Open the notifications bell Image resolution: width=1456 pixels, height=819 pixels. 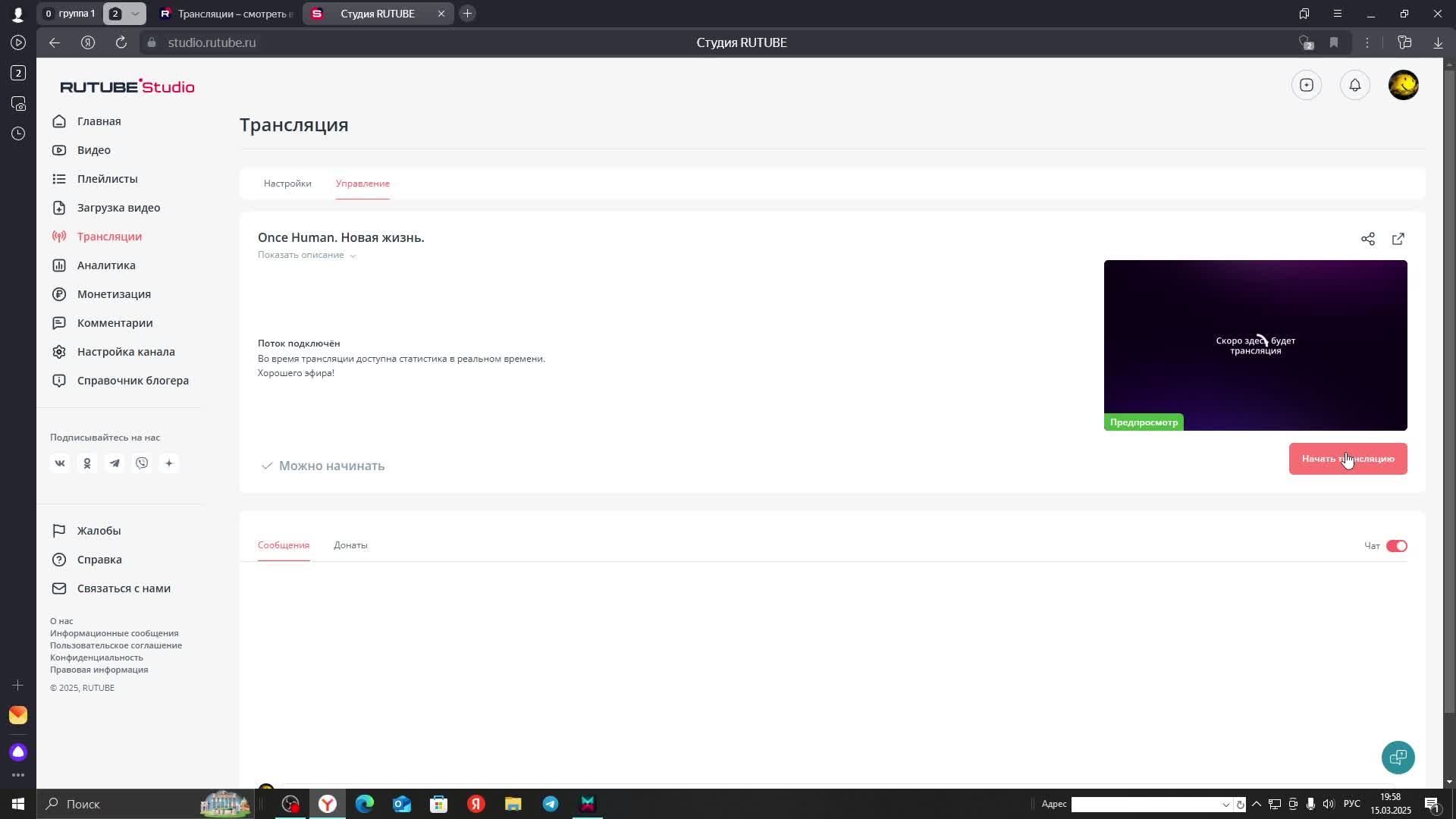coord(1354,85)
